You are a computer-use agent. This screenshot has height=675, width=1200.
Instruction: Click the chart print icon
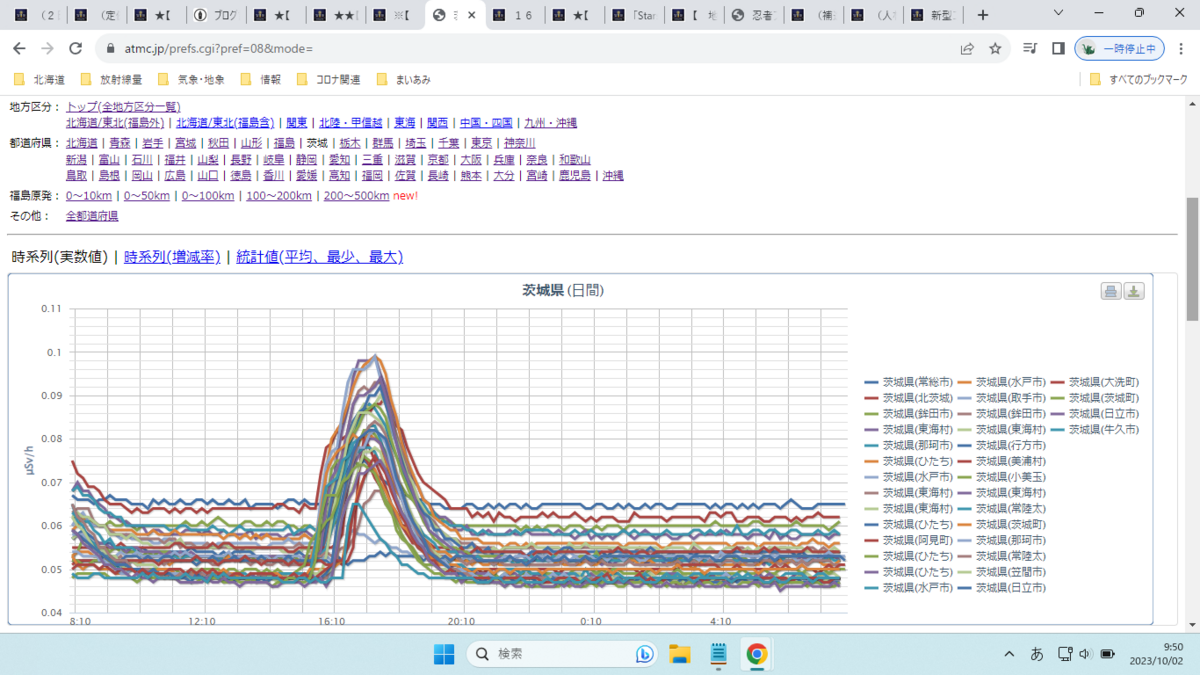tap(1111, 291)
